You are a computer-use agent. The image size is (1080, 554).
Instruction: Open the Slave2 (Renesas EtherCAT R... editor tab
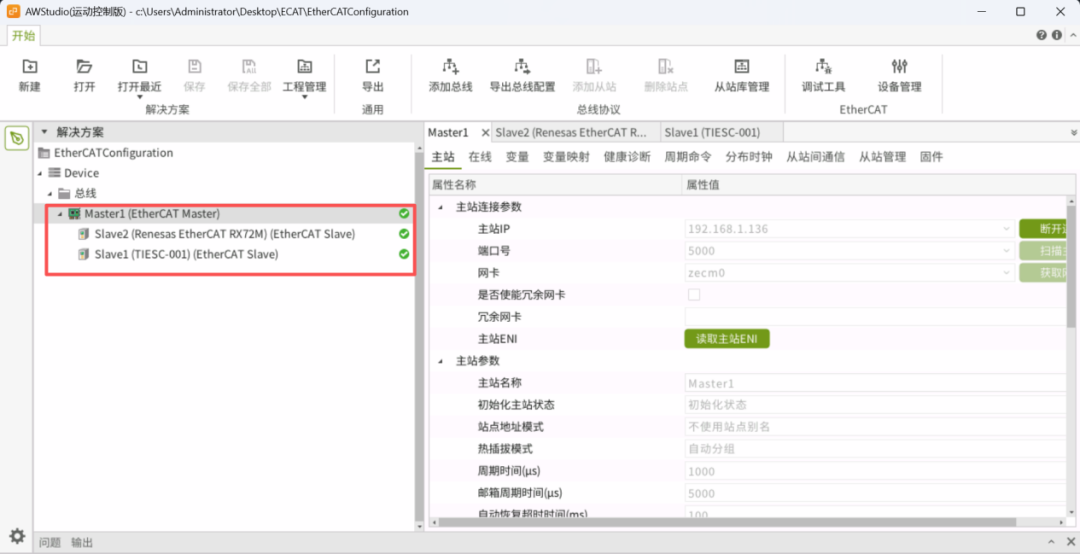(575, 132)
